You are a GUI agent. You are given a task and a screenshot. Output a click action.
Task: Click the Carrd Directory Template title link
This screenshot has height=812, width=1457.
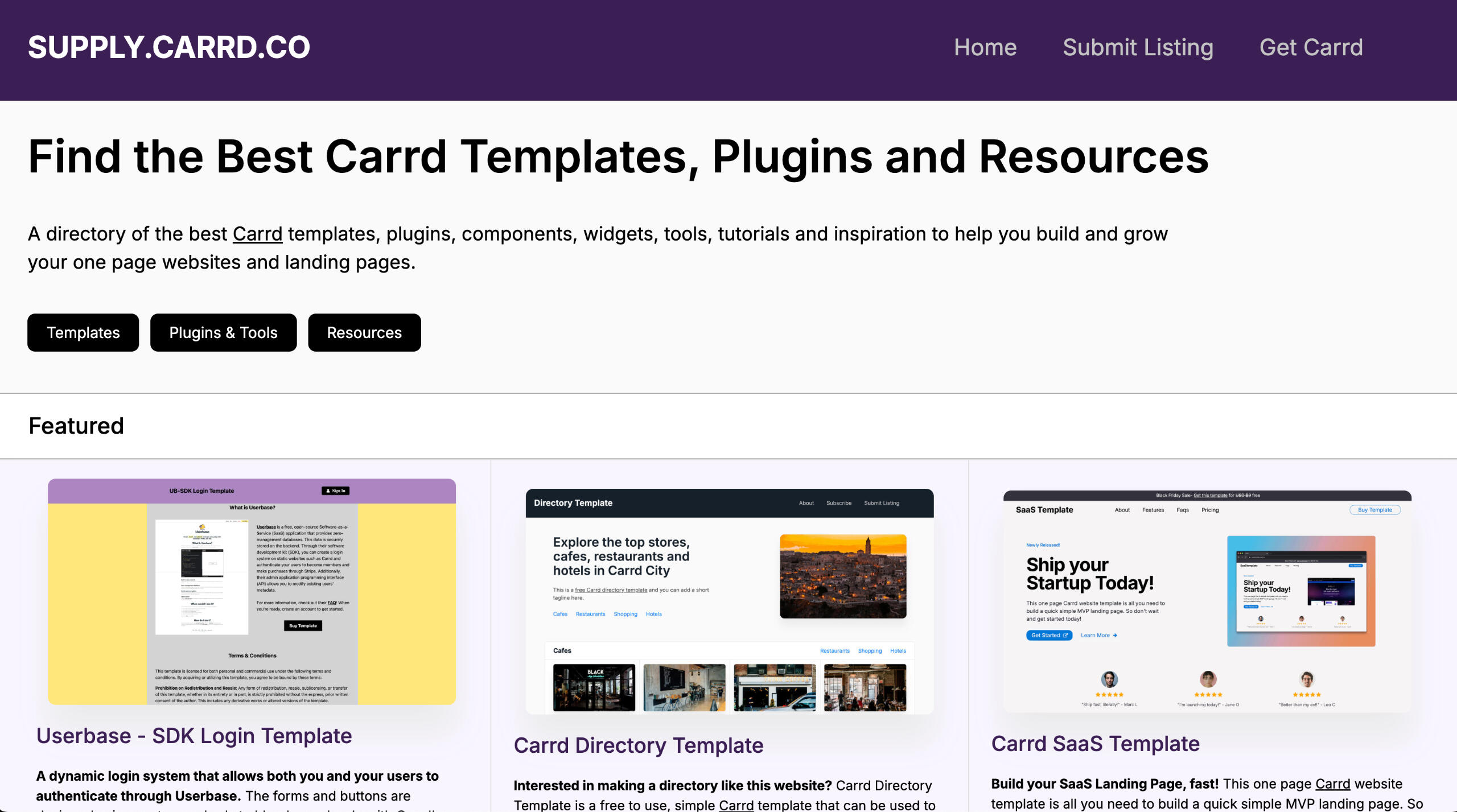click(x=638, y=745)
